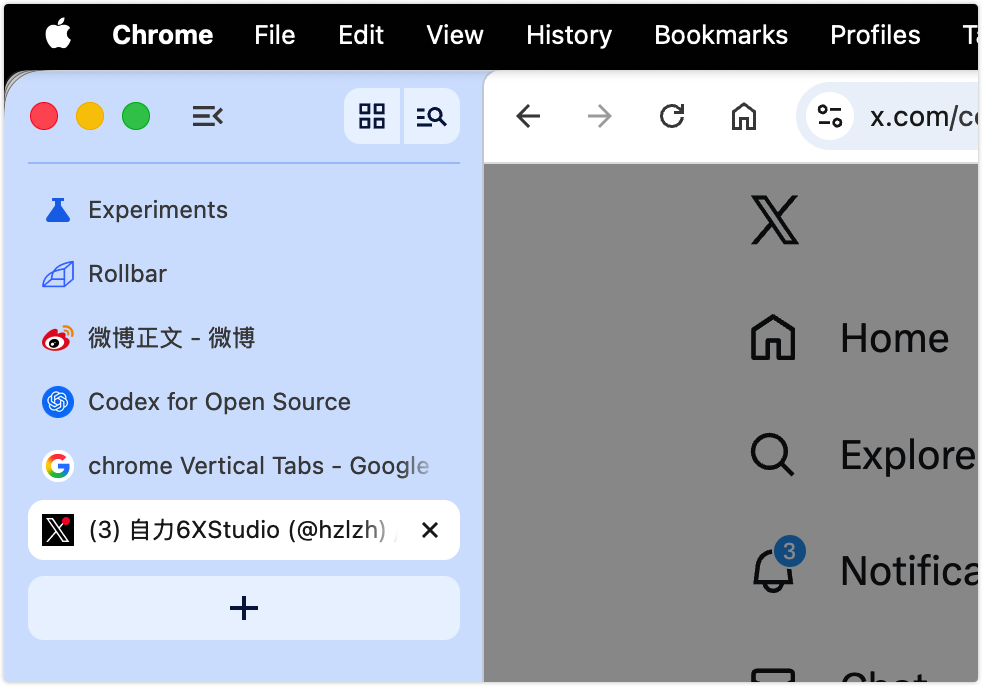The width and height of the screenshot is (982, 686).
Task: Add a new tab with plus button
Action: [x=244, y=608]
